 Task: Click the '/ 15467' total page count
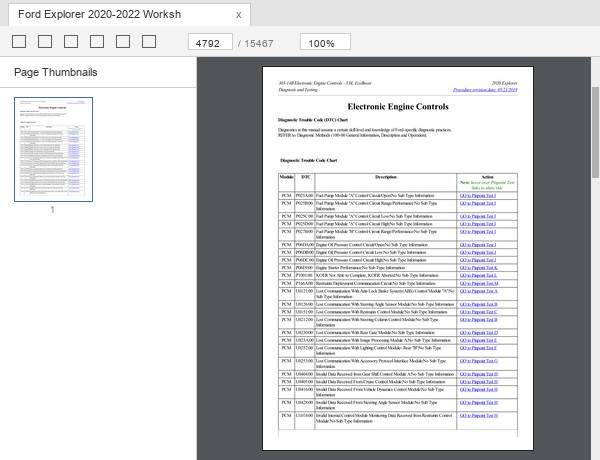point(255,44)
